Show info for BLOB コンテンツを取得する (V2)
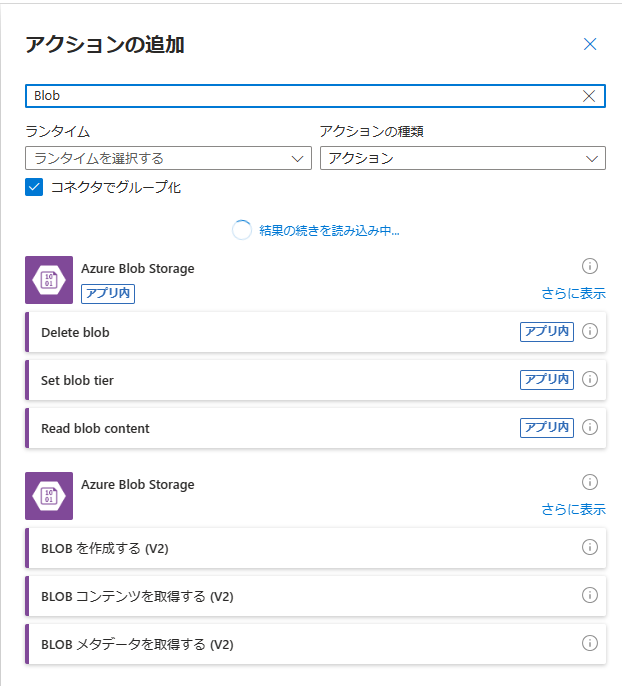The height and width of the screenshot is (686, 622). [x=590, y=595]
